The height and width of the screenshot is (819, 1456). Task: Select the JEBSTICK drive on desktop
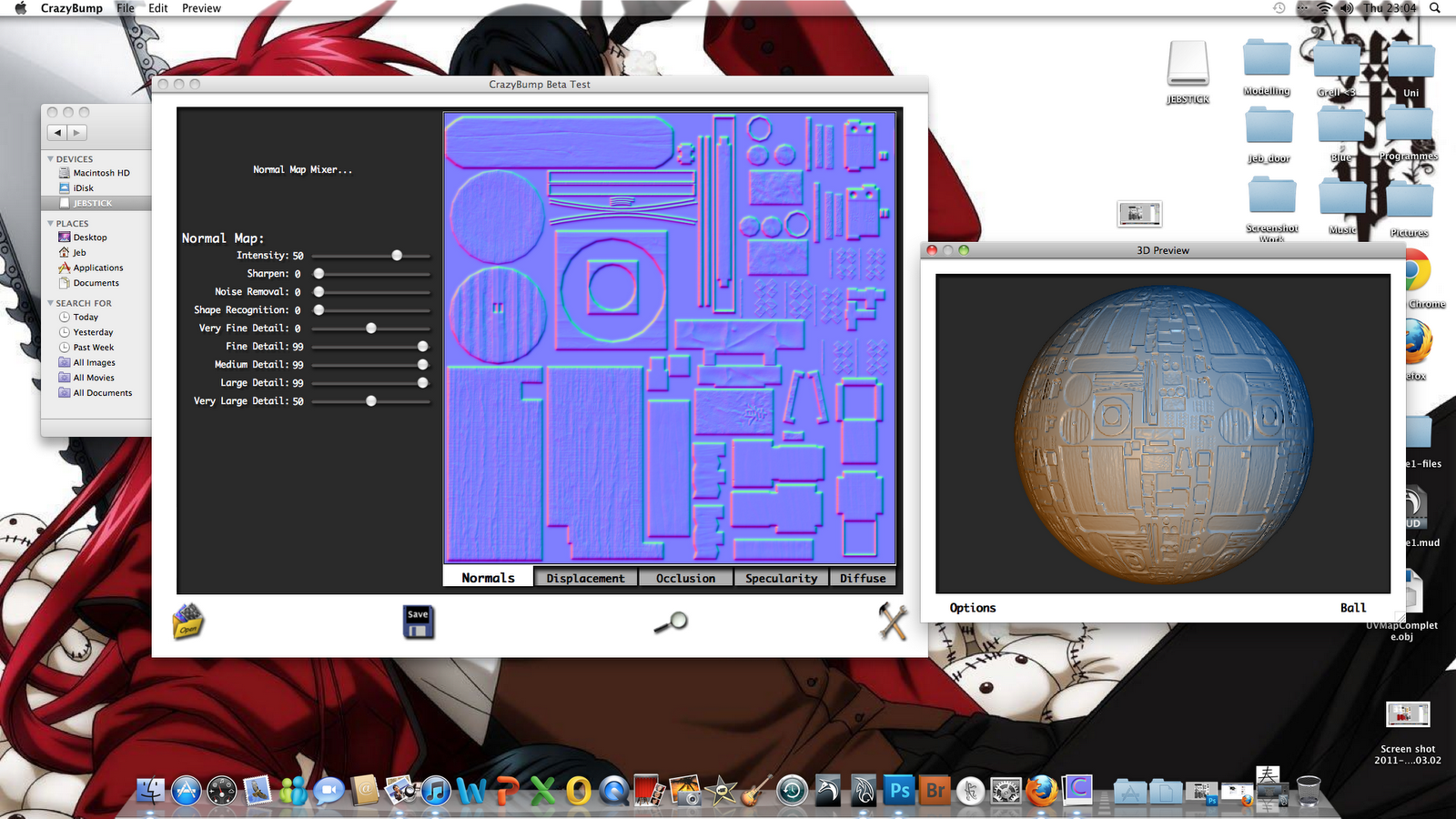pos(1188,73)
